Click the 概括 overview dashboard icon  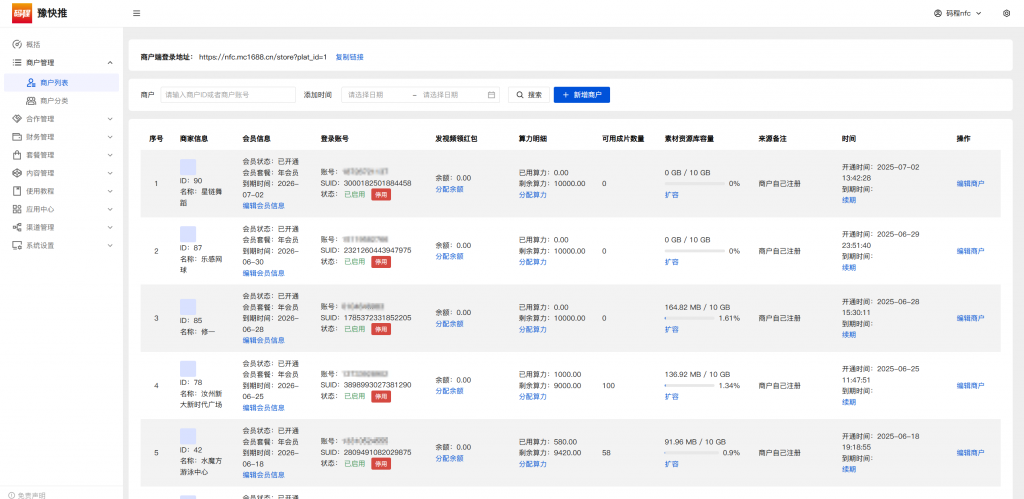coord(17,44)
